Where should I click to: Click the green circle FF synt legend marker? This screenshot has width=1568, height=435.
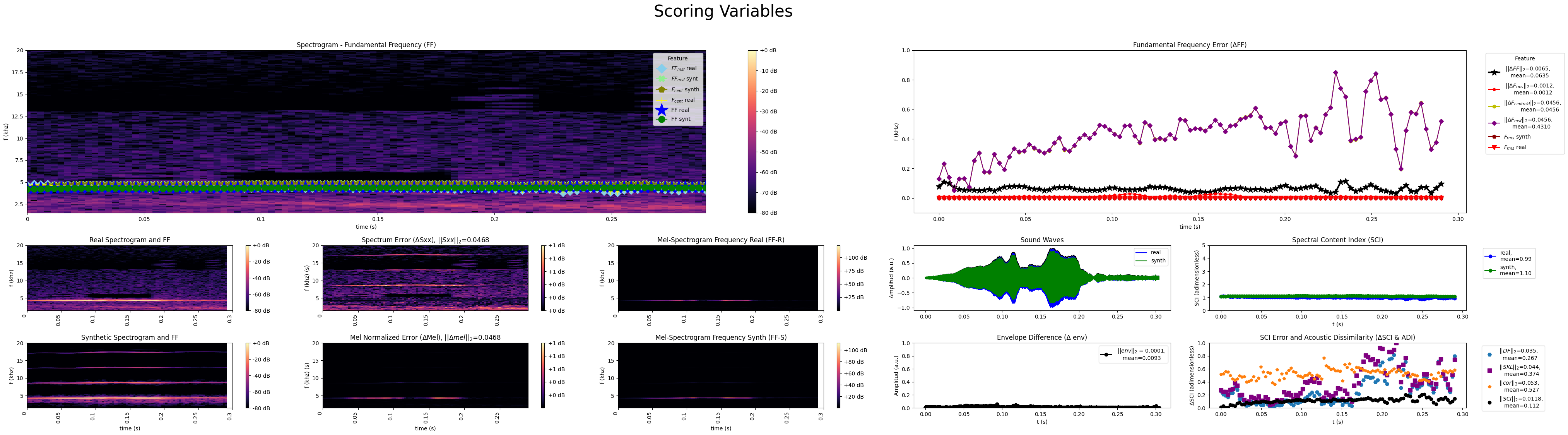click(662, 120)
